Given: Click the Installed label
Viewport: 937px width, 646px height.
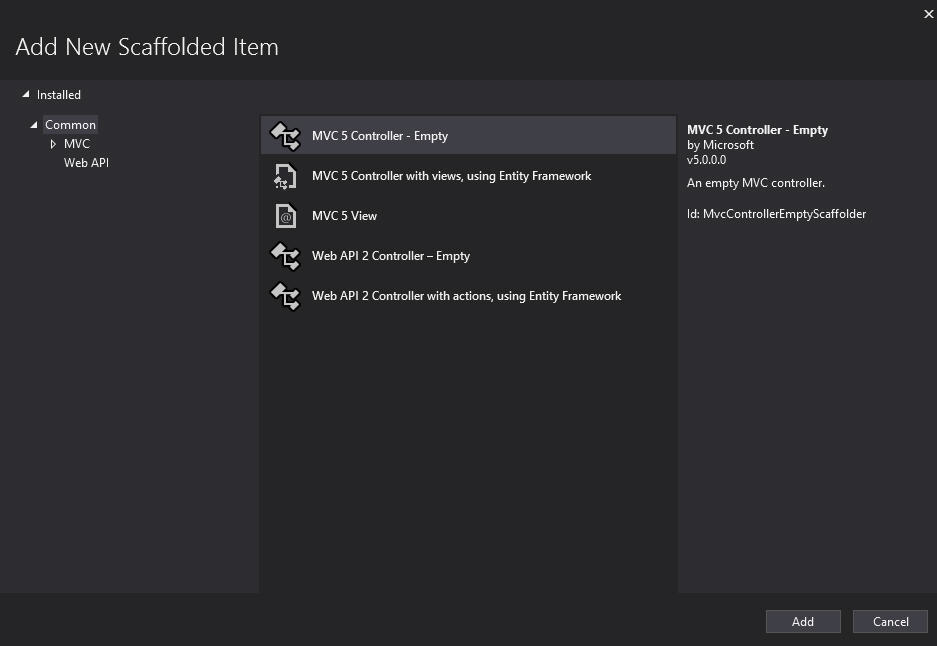Looking at the screenshot, I should click(59, 95).
